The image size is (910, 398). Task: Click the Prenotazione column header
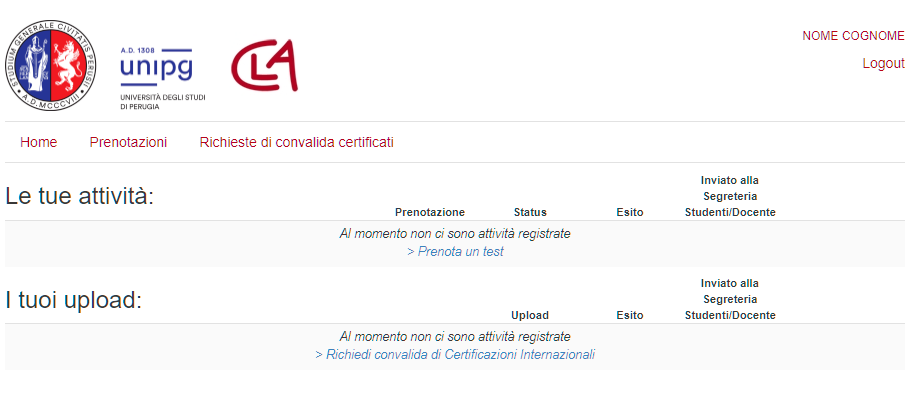pyautogui.click(x=430, y=212)
